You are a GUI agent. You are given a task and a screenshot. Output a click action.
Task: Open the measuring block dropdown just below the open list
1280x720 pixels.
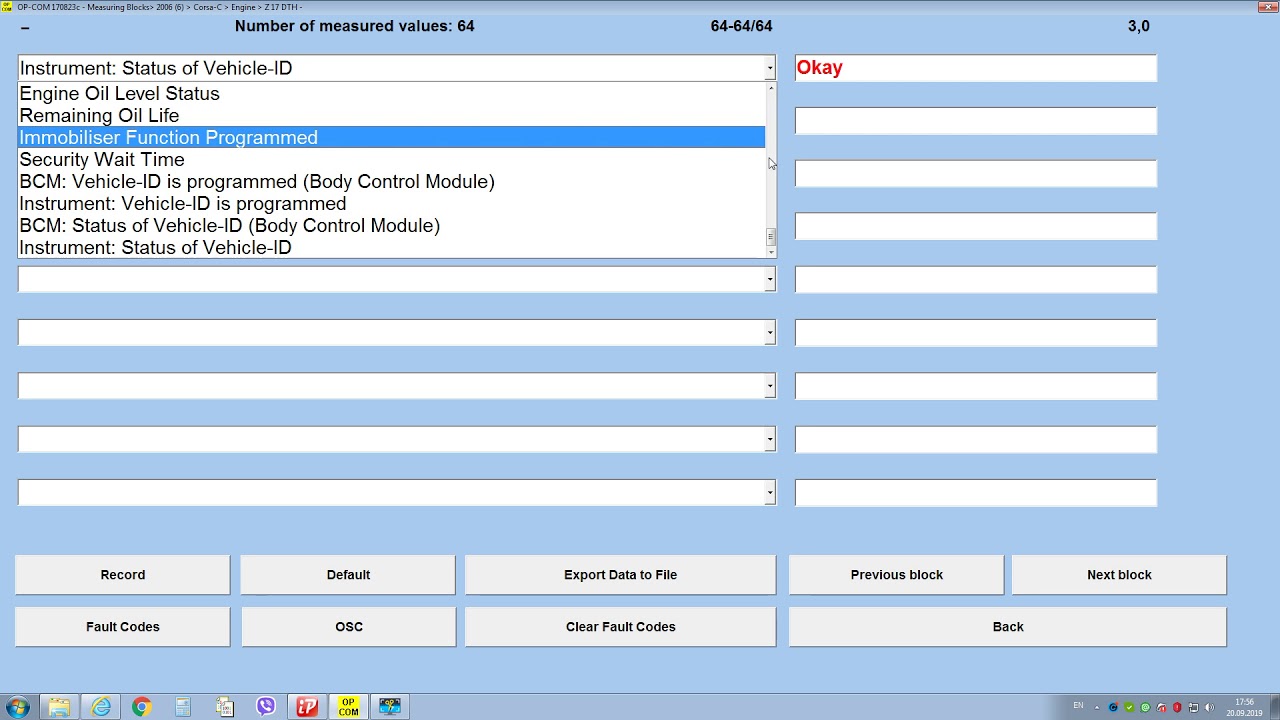[770, 280]
